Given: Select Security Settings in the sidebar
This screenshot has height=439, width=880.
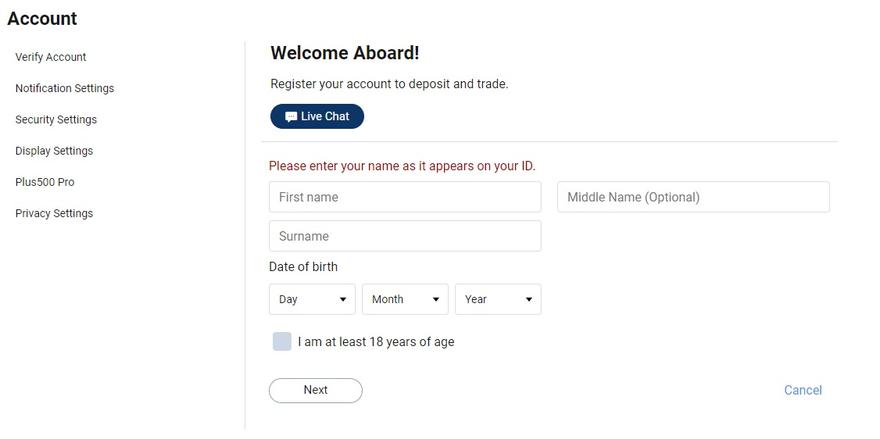Looking at the screenshot, I should click(x=56, y=120).
